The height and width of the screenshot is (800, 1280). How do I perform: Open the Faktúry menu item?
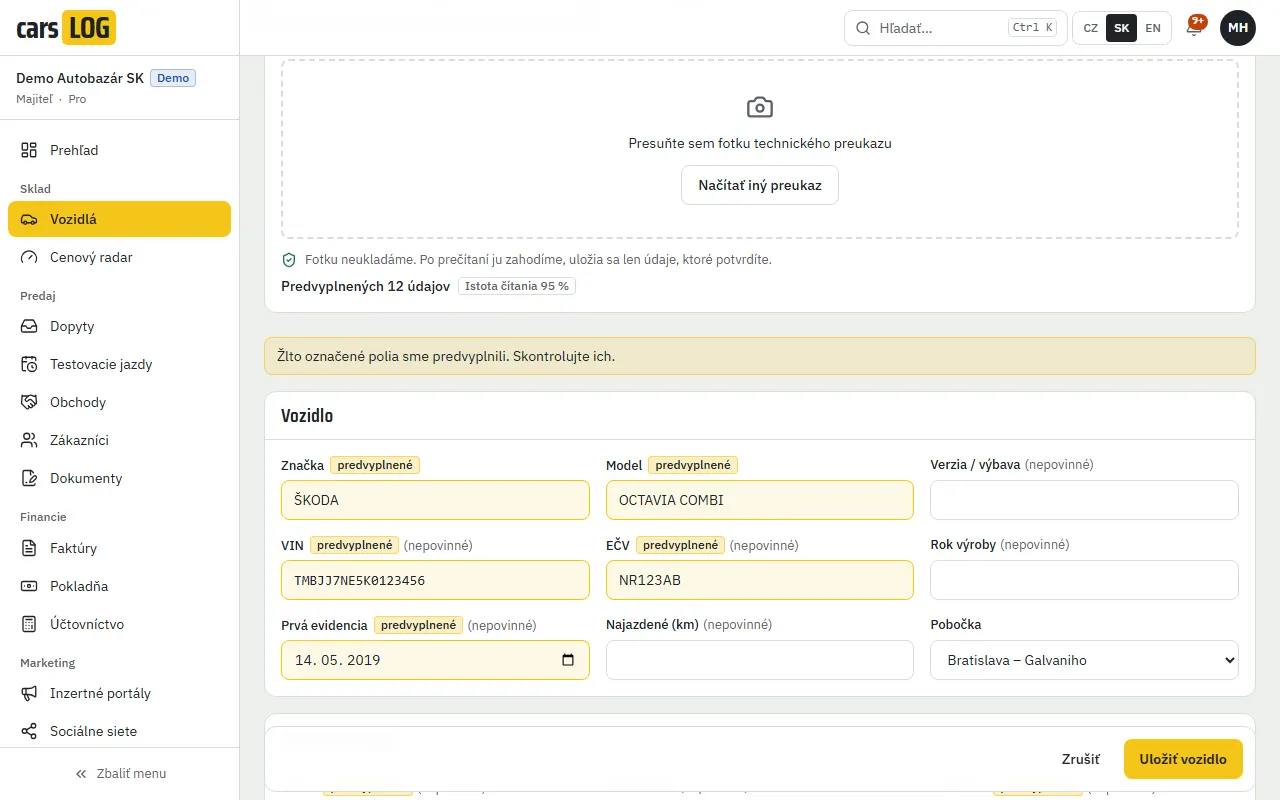[119, 548]
